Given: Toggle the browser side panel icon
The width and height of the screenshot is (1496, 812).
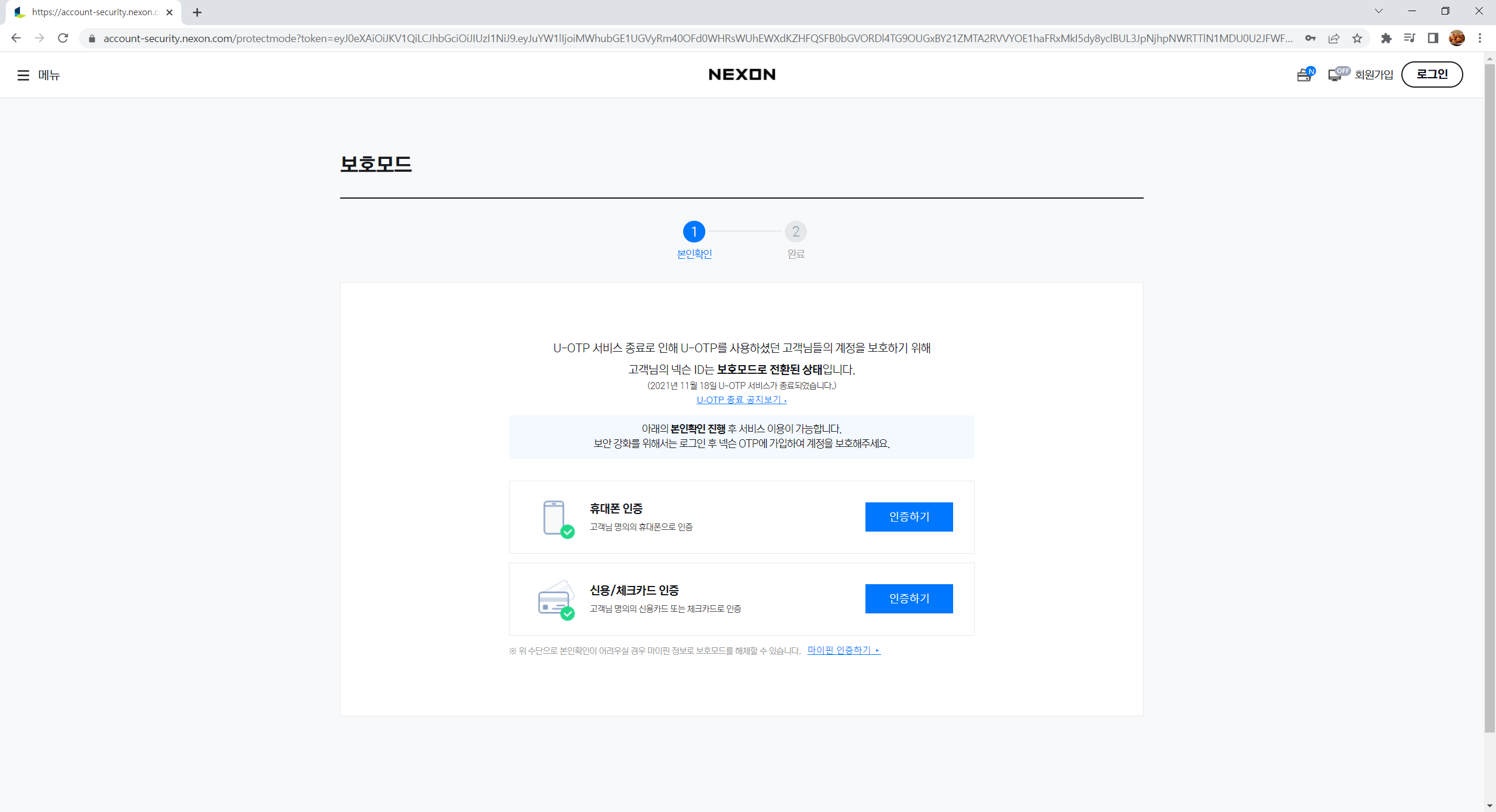Looking at the screenshot, I should tap(1433, 39).
